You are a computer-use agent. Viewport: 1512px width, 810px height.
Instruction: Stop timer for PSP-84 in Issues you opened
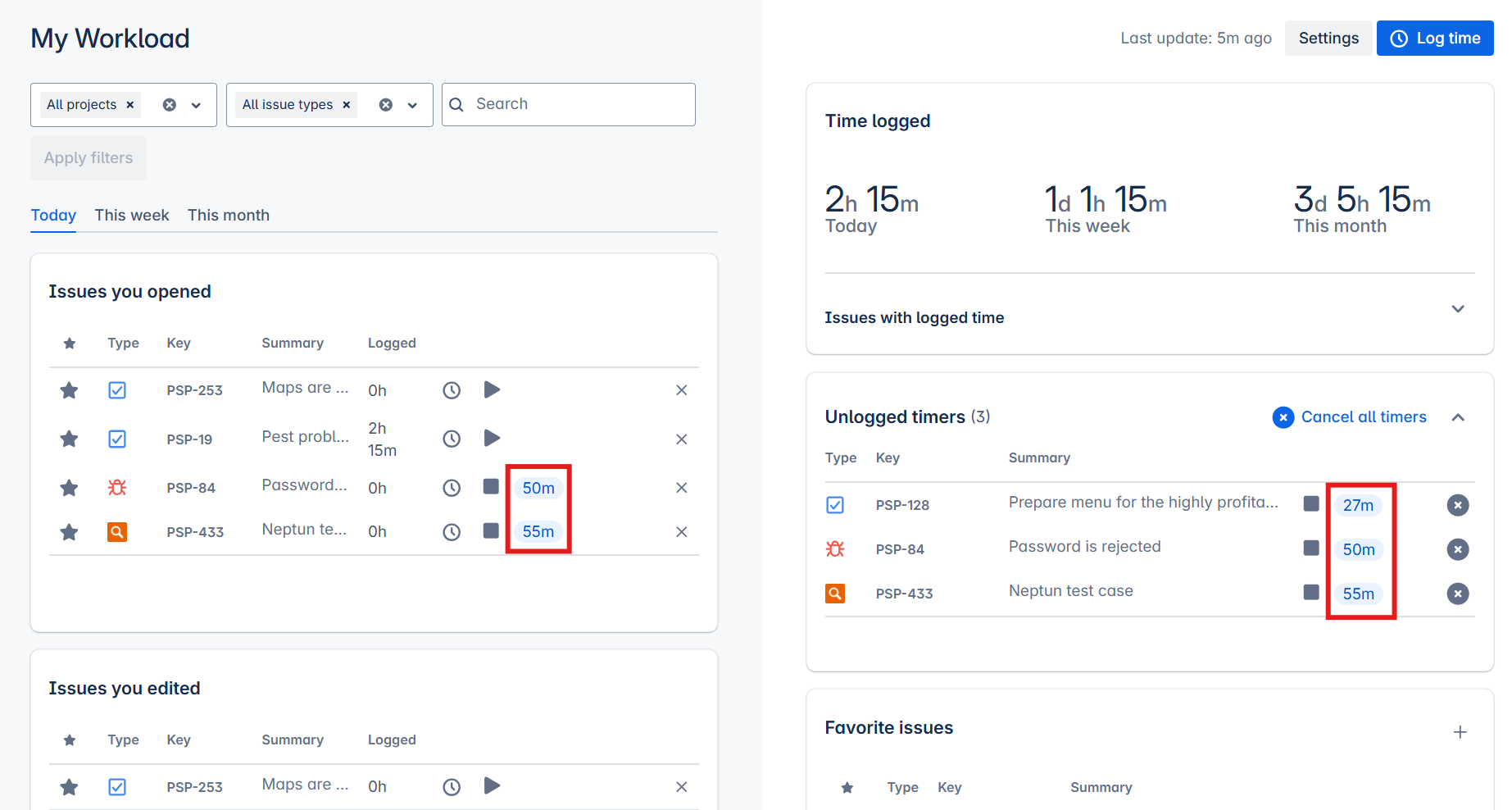pos(491,487)
